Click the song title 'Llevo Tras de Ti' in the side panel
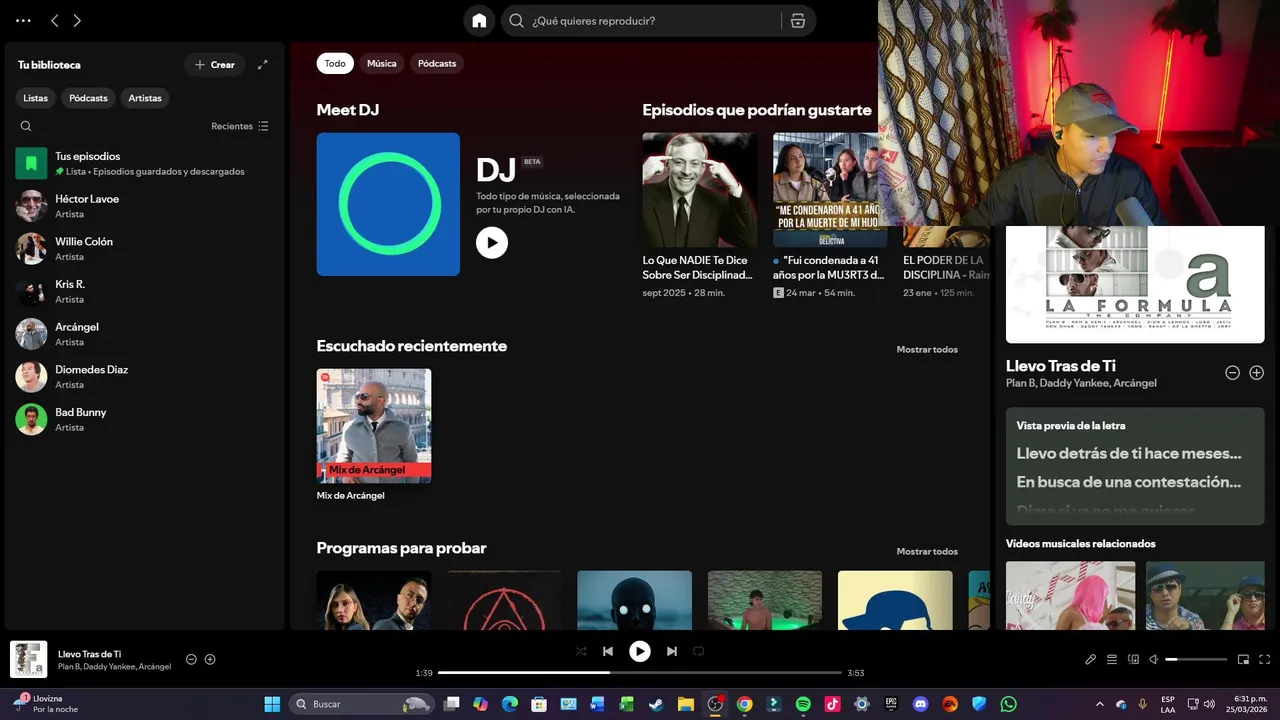 (1061, 366)
